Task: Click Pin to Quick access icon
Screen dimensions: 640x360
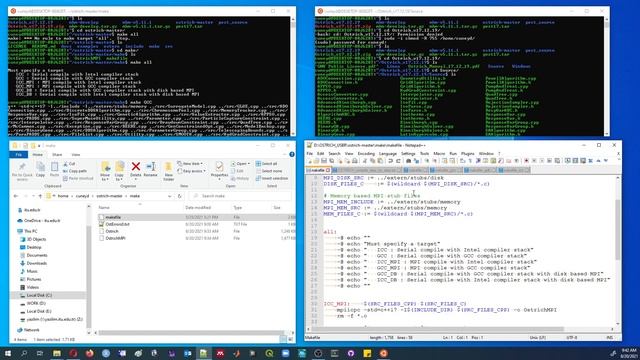Action: coord(22,167)
